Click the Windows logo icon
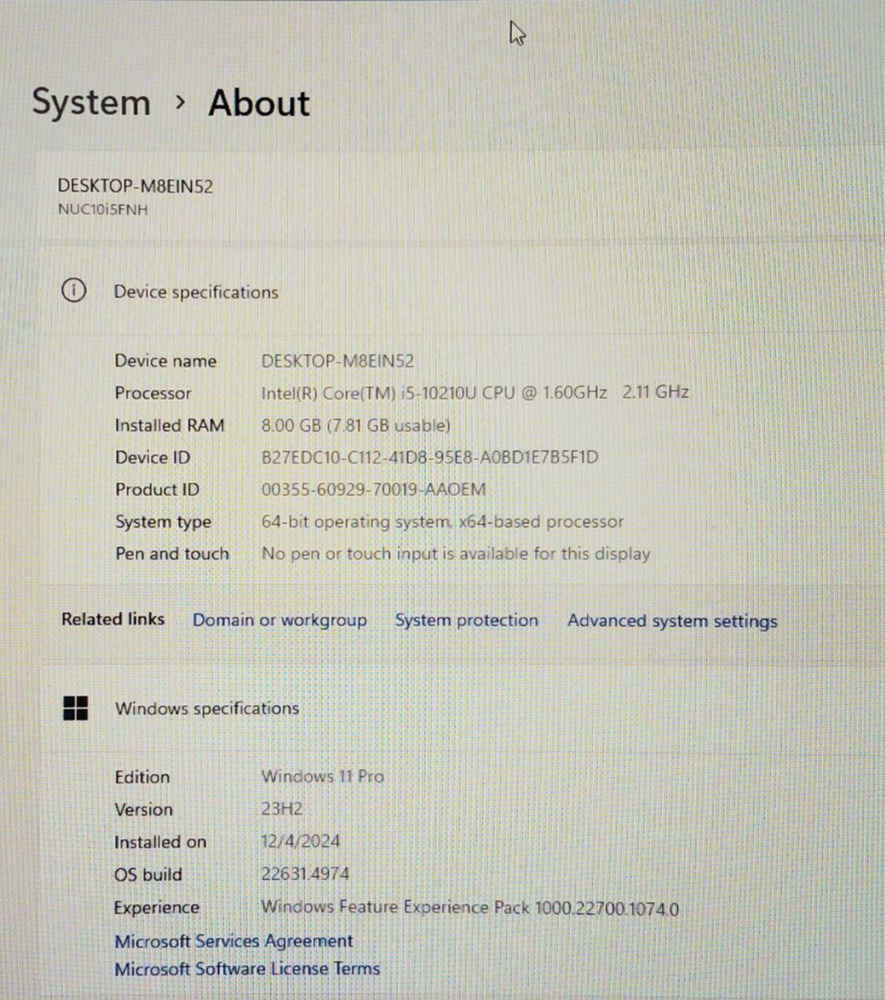The image size is (885, 1000). (75, 708)
